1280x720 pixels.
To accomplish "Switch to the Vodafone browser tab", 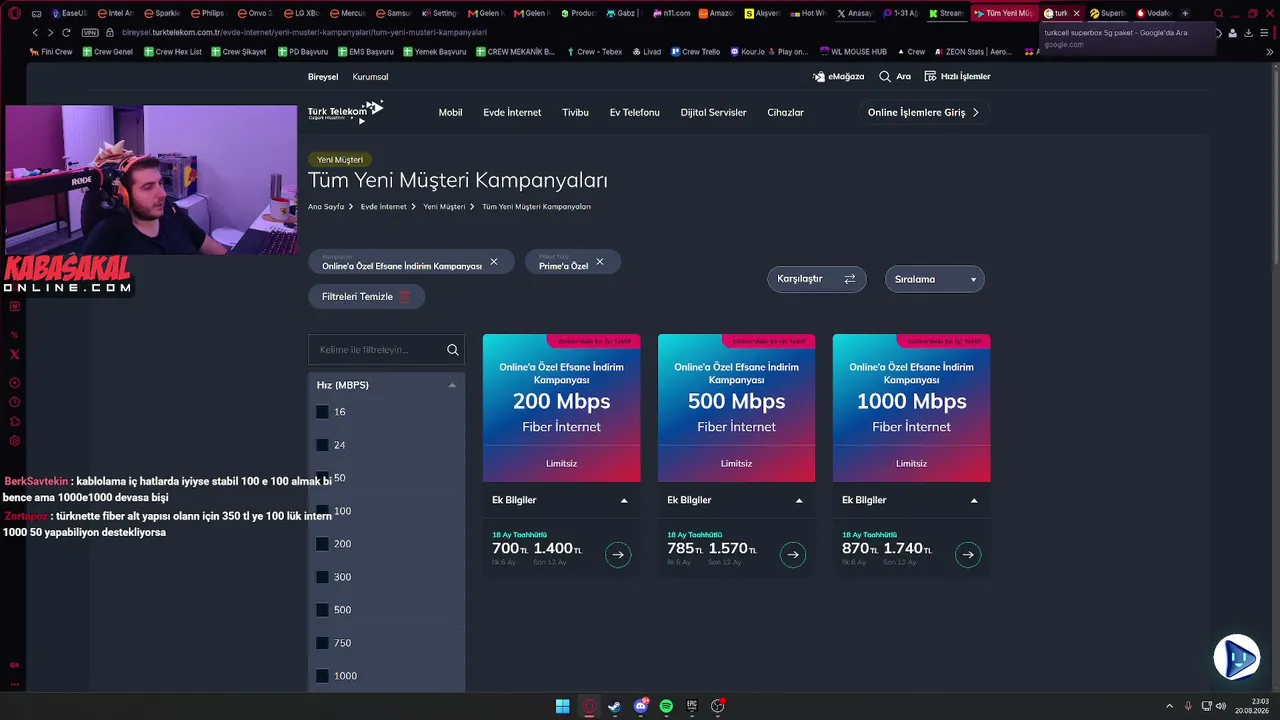I will (1154, 13).
